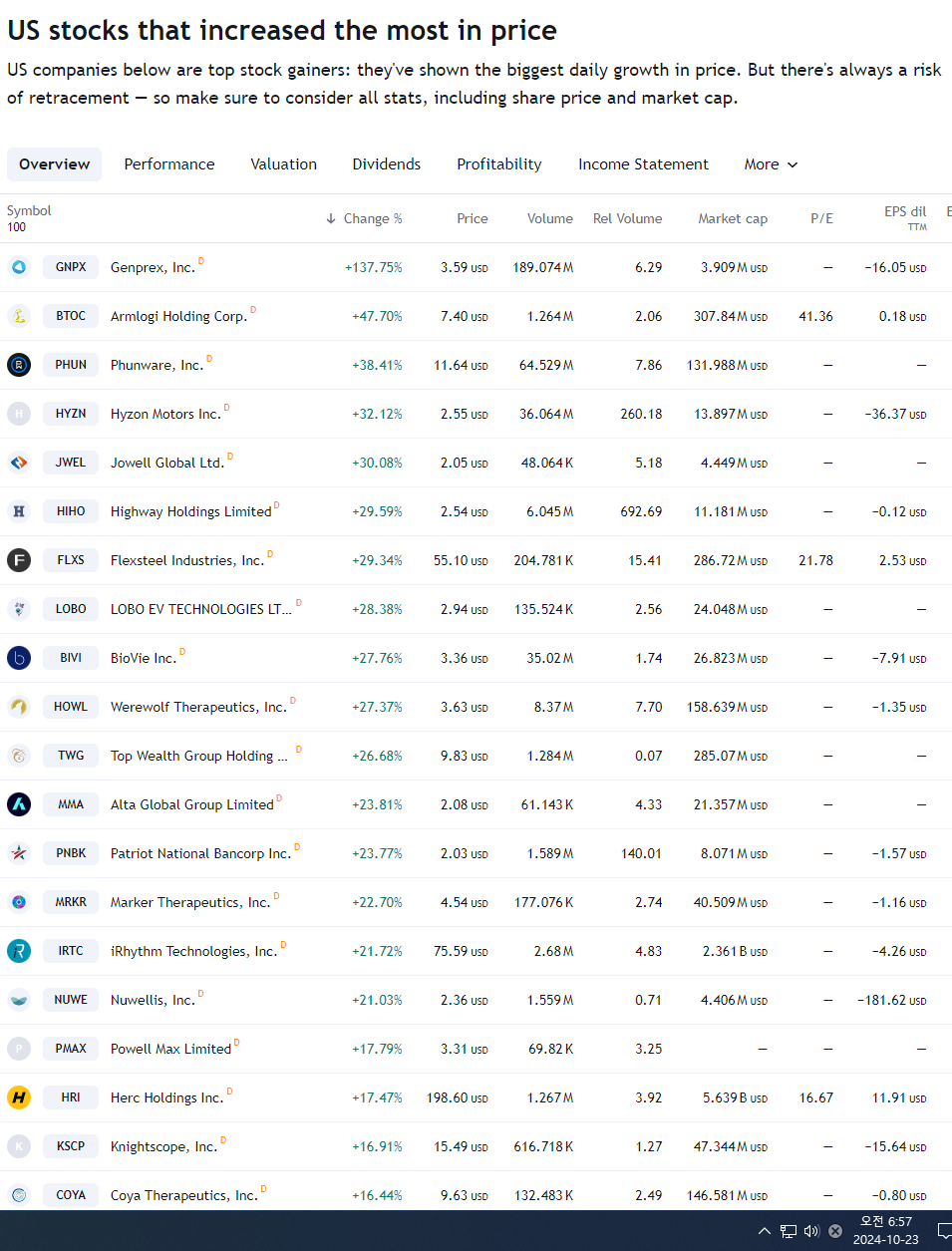Open the GNPX ticker link
The width and height of the screenshot is (952, 1251).
71,267
